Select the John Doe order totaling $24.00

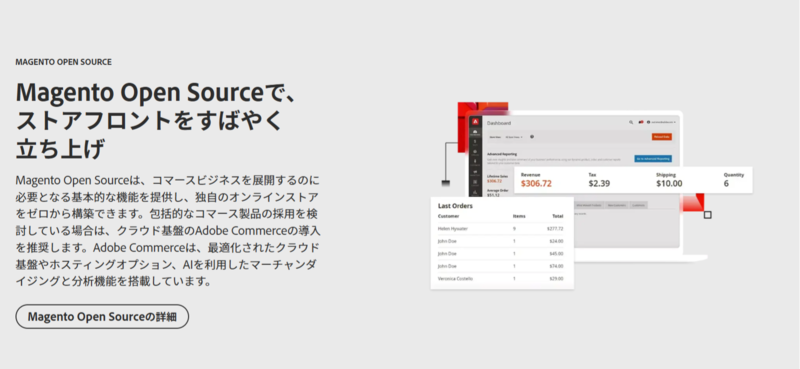point(501,241)
